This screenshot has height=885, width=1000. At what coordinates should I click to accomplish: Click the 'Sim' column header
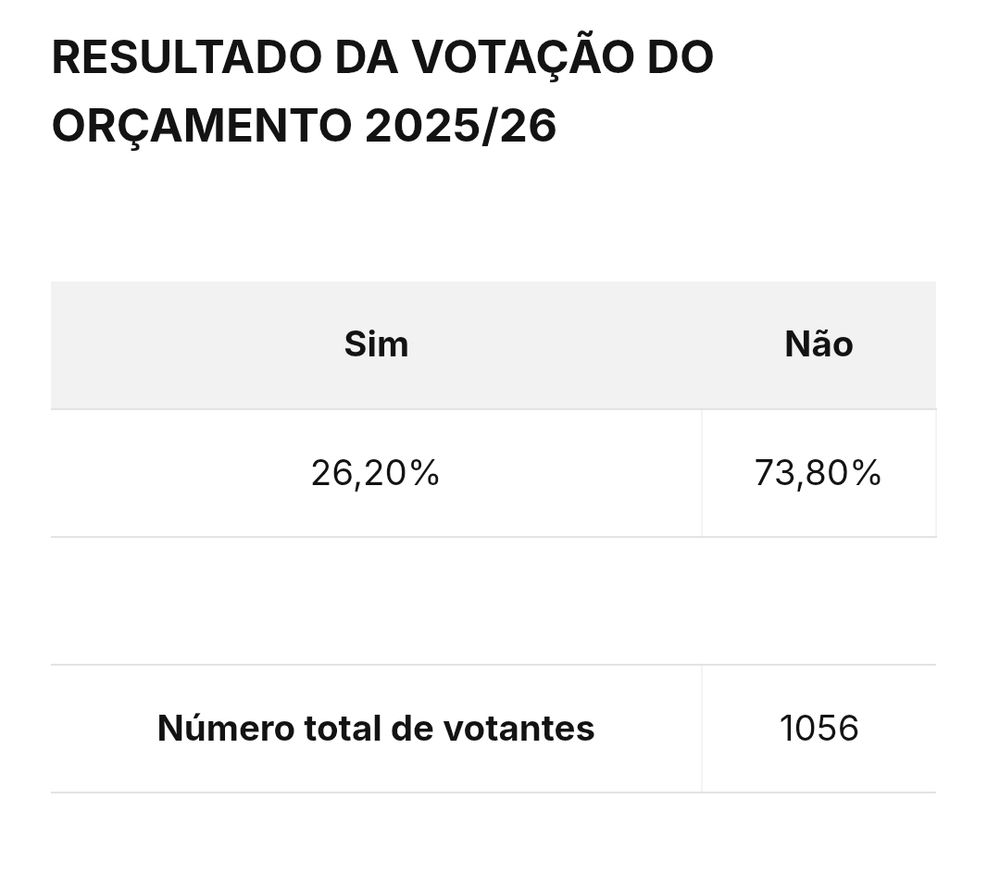376,344
